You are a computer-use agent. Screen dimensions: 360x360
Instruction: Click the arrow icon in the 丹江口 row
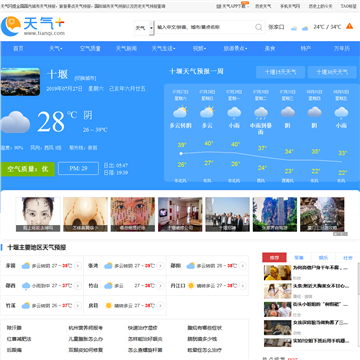(x=243, y=286)
